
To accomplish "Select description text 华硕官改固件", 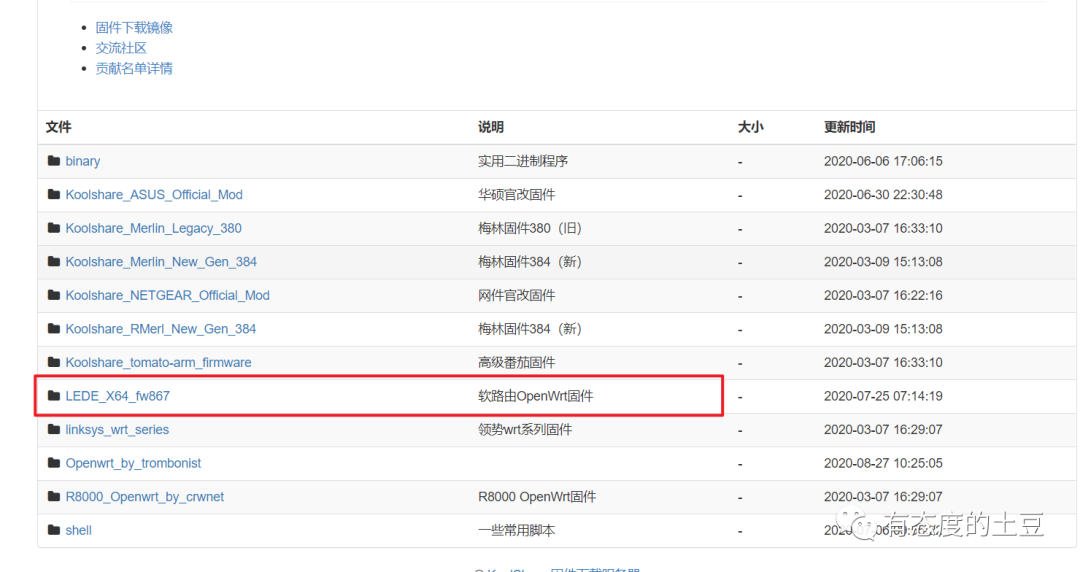I will (x=517, y=195).
